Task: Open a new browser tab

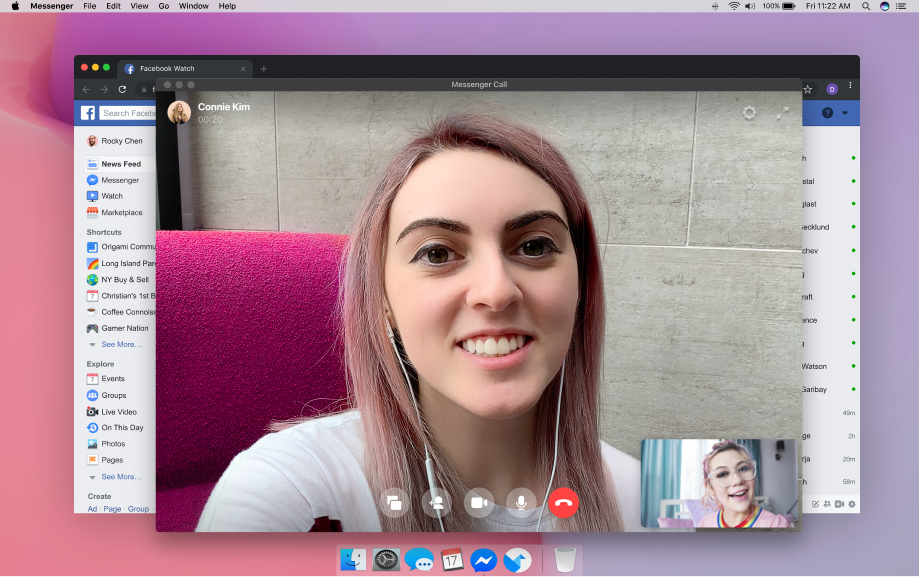Action: tap(264, 69)
